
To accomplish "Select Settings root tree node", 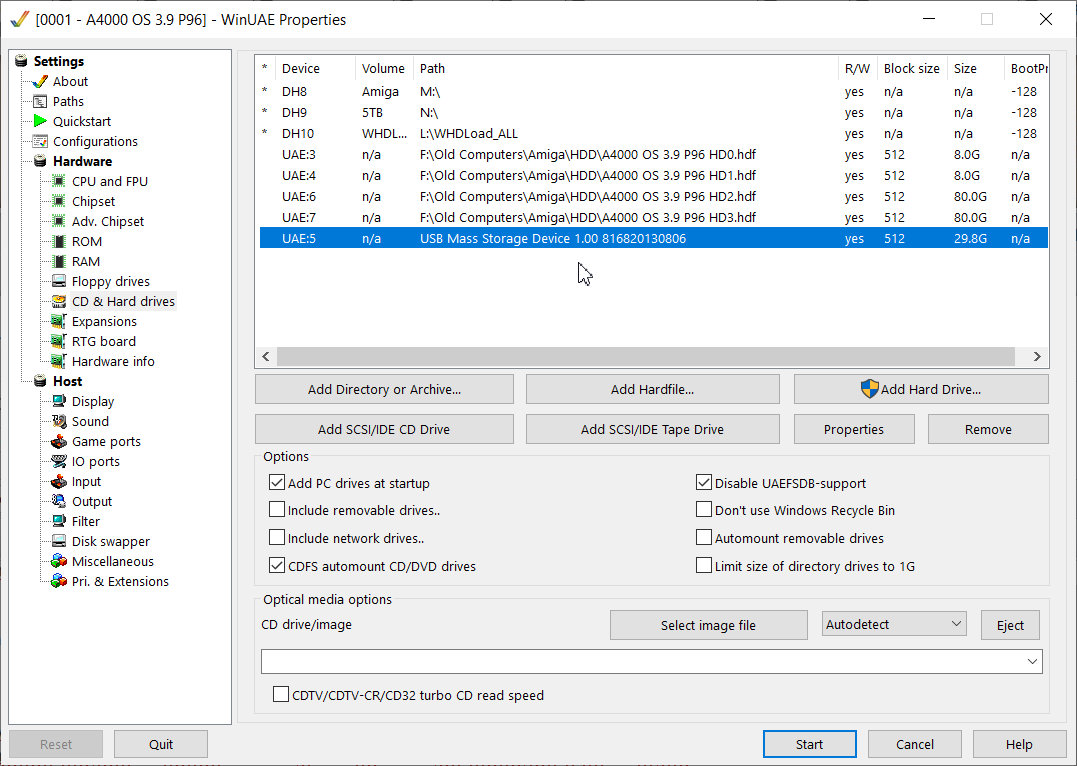I will coord(58,61).
